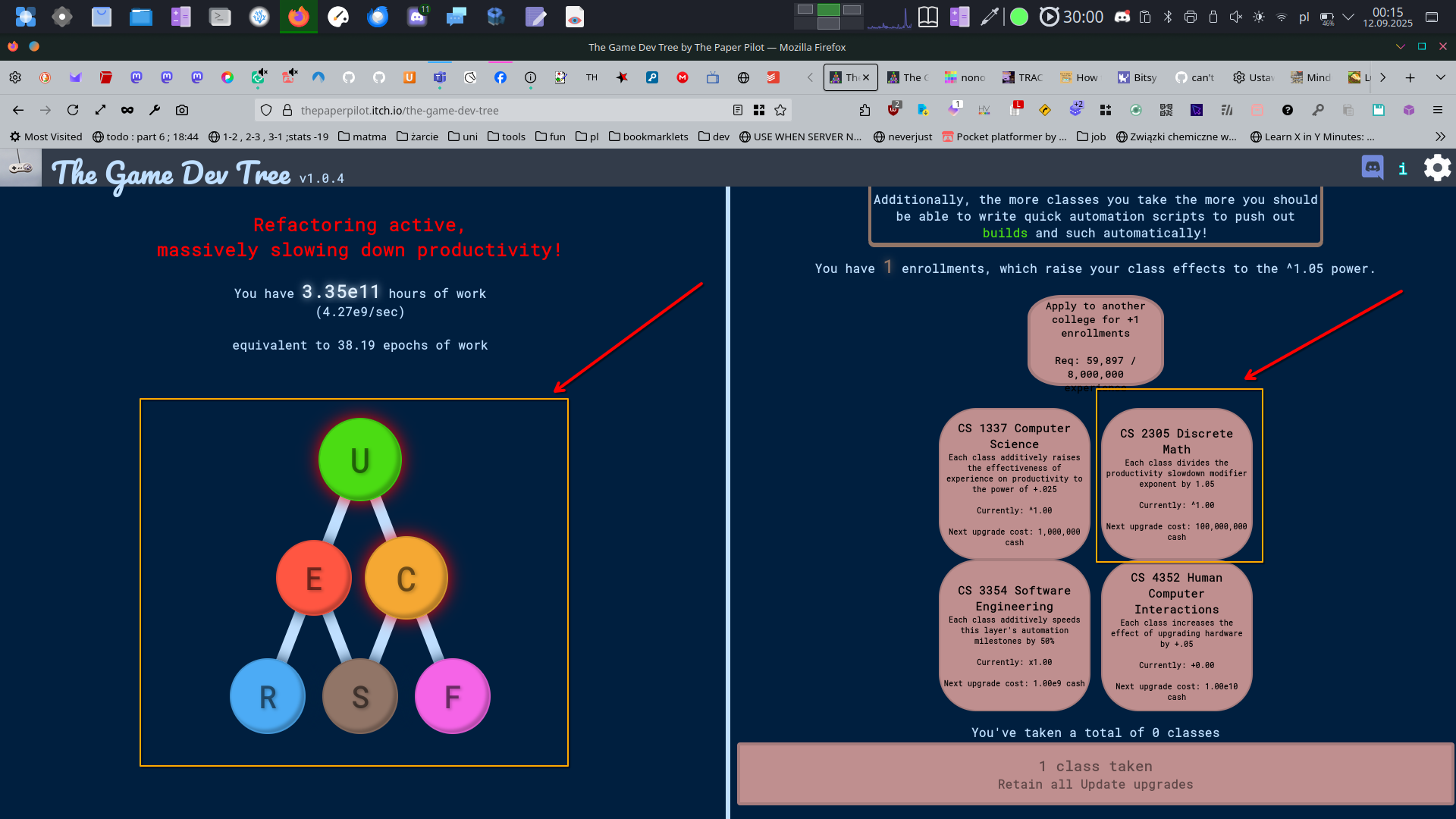Show game info via 'i' icon
This screenshot has height=819, width=1456.
pyautogui.click(x=1403, y=168)
